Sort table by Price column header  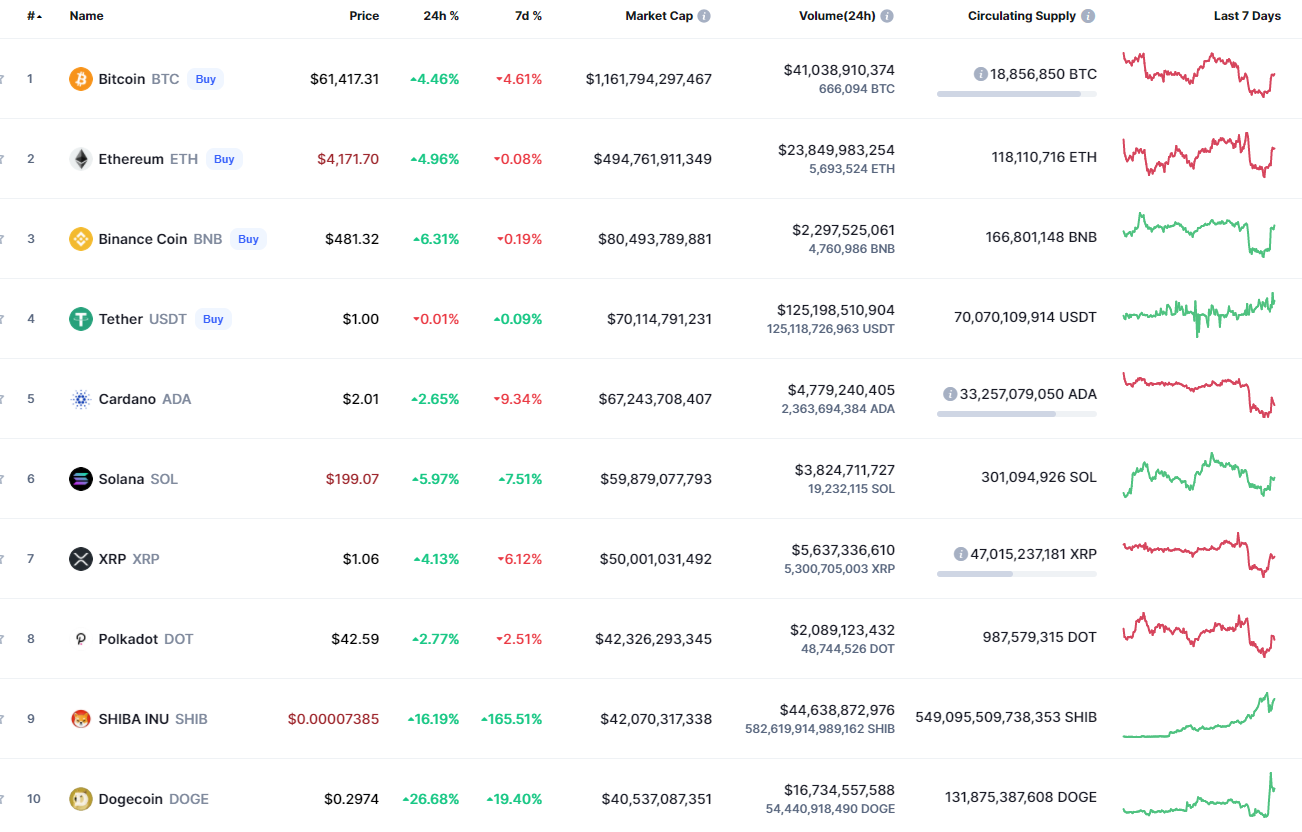pos(364,16)
